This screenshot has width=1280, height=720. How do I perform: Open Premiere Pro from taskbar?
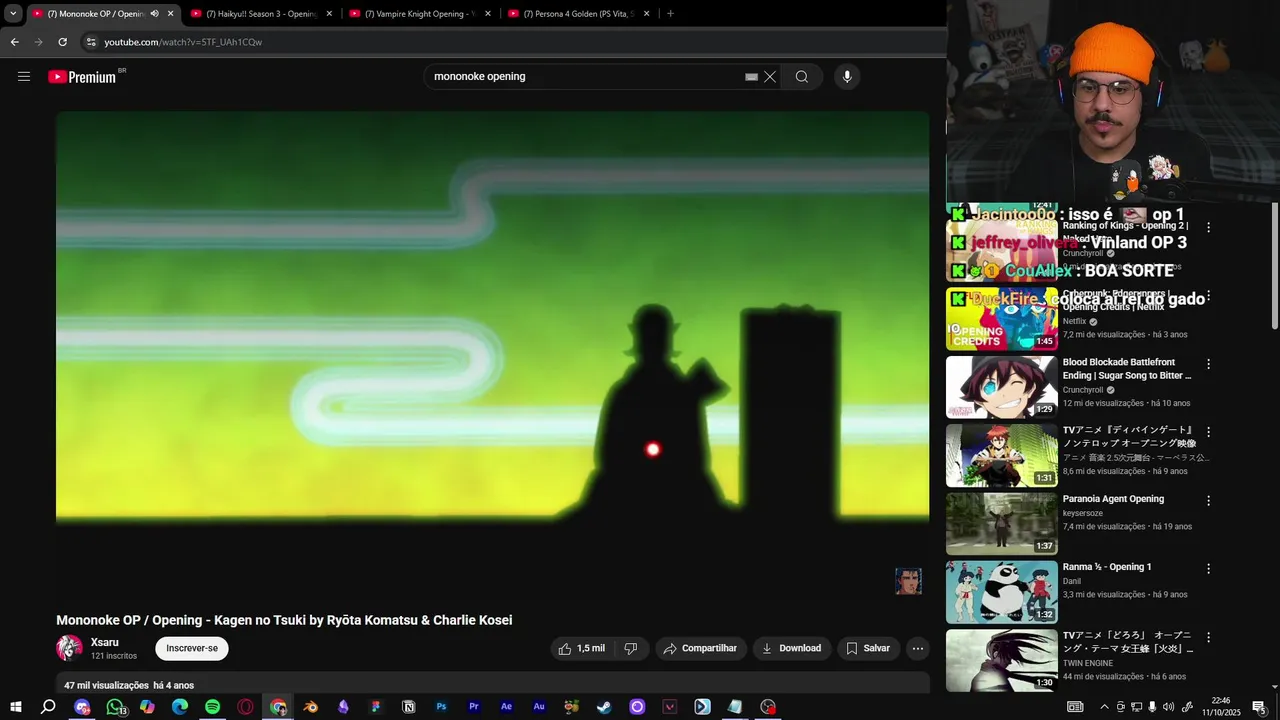point(474,707)
